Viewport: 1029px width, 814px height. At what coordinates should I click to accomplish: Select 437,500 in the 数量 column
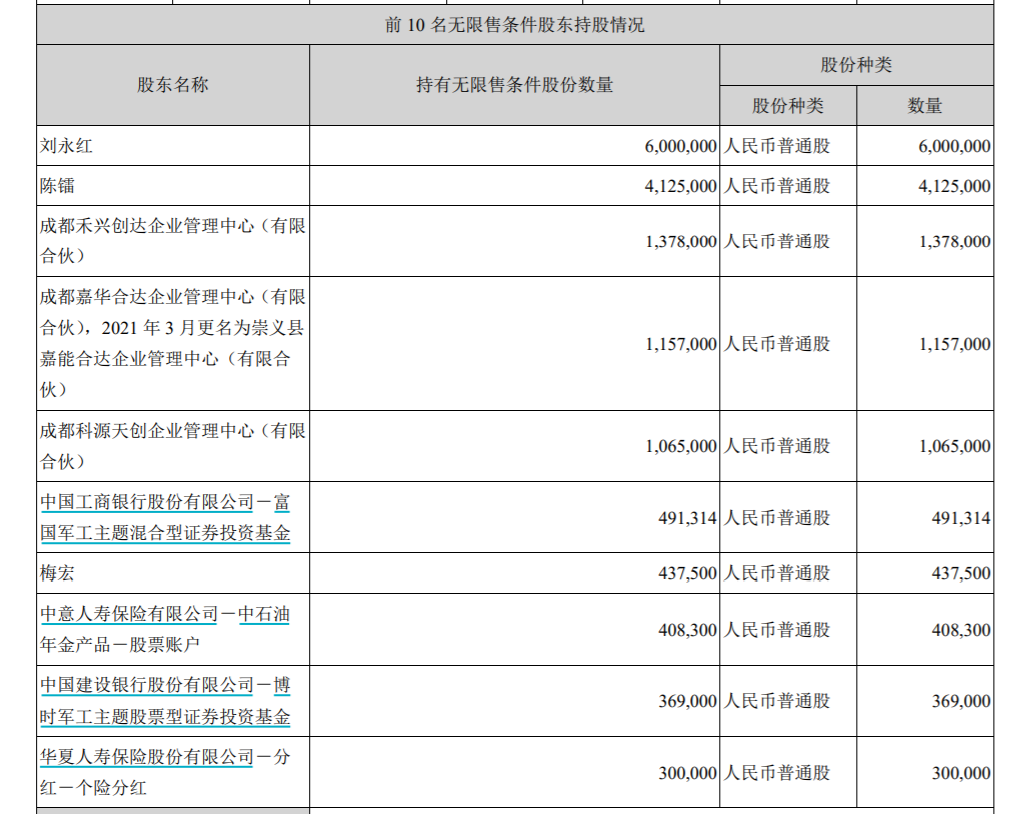pos(961,573)
